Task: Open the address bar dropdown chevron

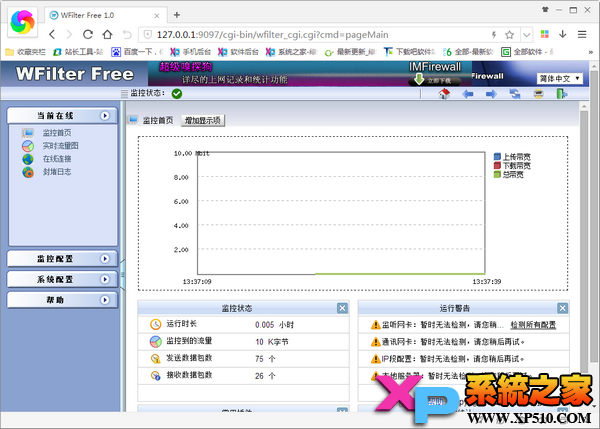Action: 527,35
